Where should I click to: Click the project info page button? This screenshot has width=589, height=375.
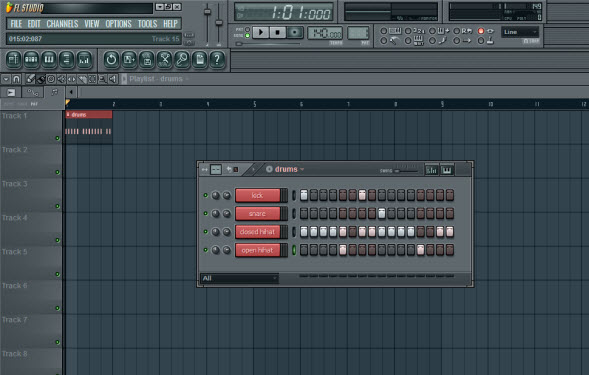click(x=199, y=59)
